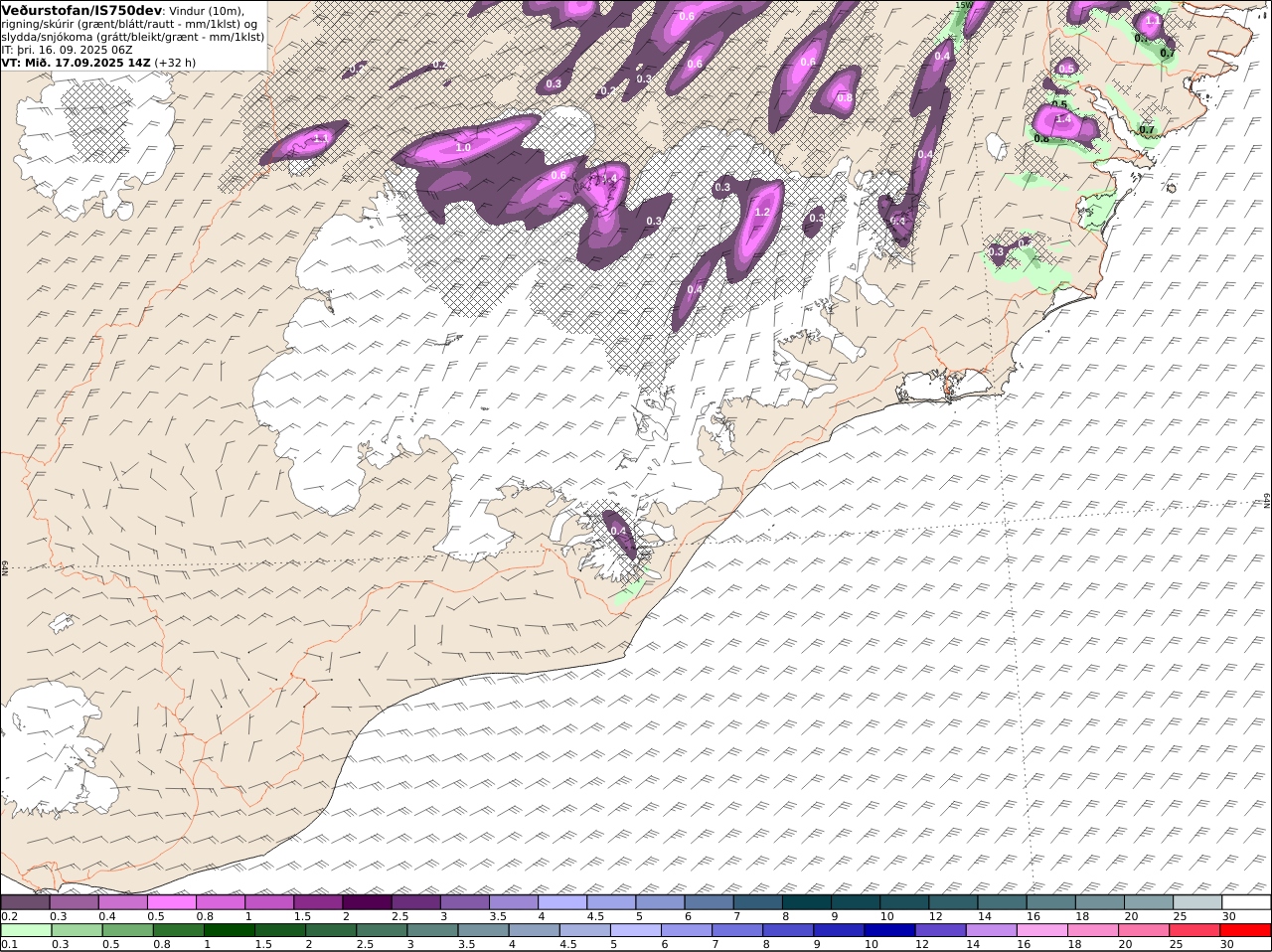
Task: Click bright red swatch ending the rain legend
Action: (x=1246, y=930)
